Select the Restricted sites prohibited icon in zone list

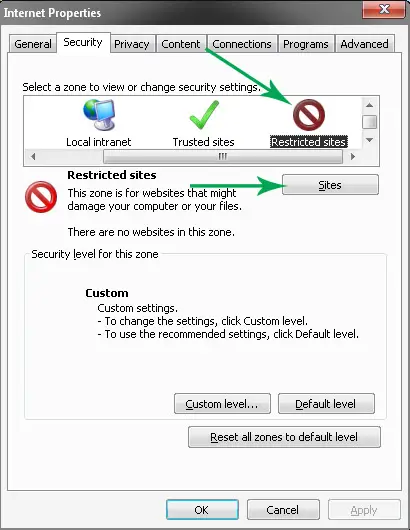(309, 115)
